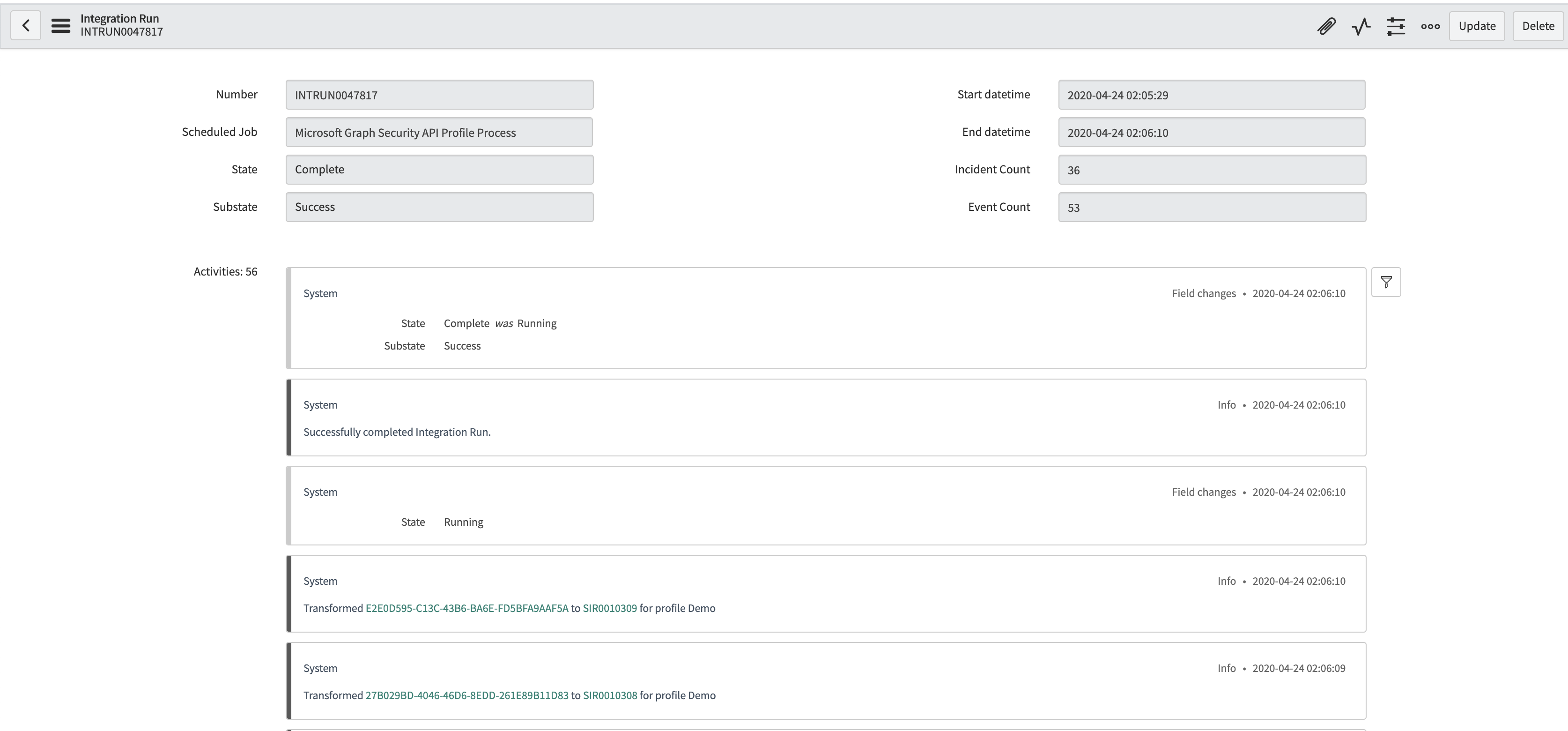Open the hamburger context menu
Viewport: 1568px width, 731px height.
coord(60,26)
